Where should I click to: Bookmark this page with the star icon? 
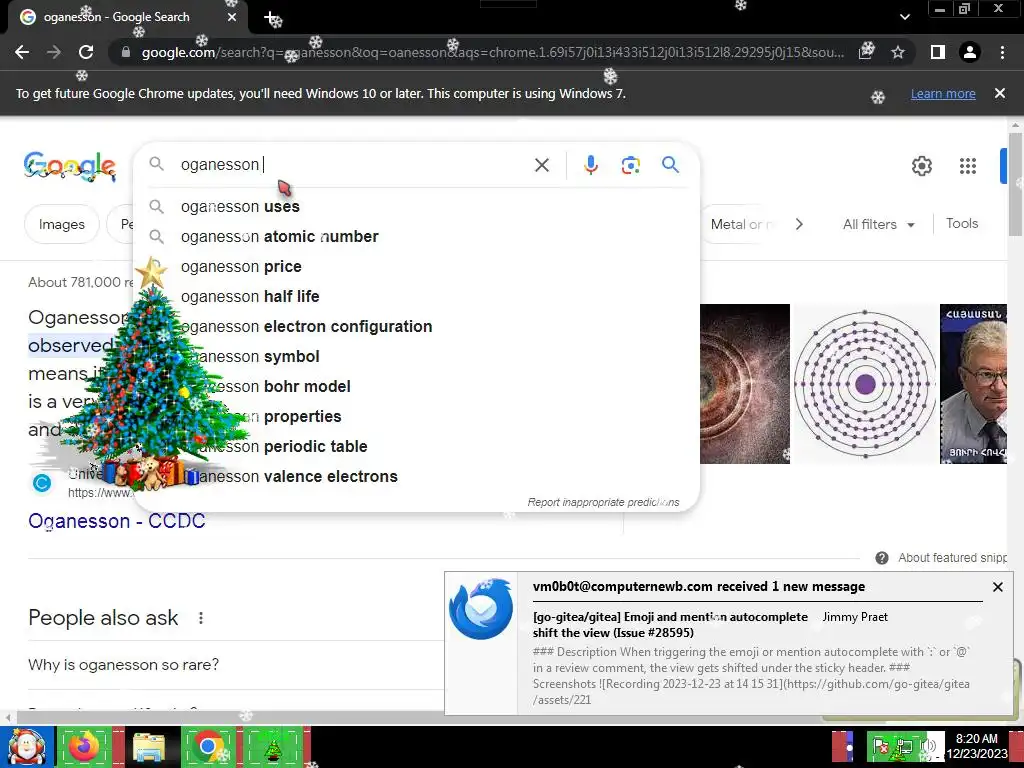[x=898, y=52]
